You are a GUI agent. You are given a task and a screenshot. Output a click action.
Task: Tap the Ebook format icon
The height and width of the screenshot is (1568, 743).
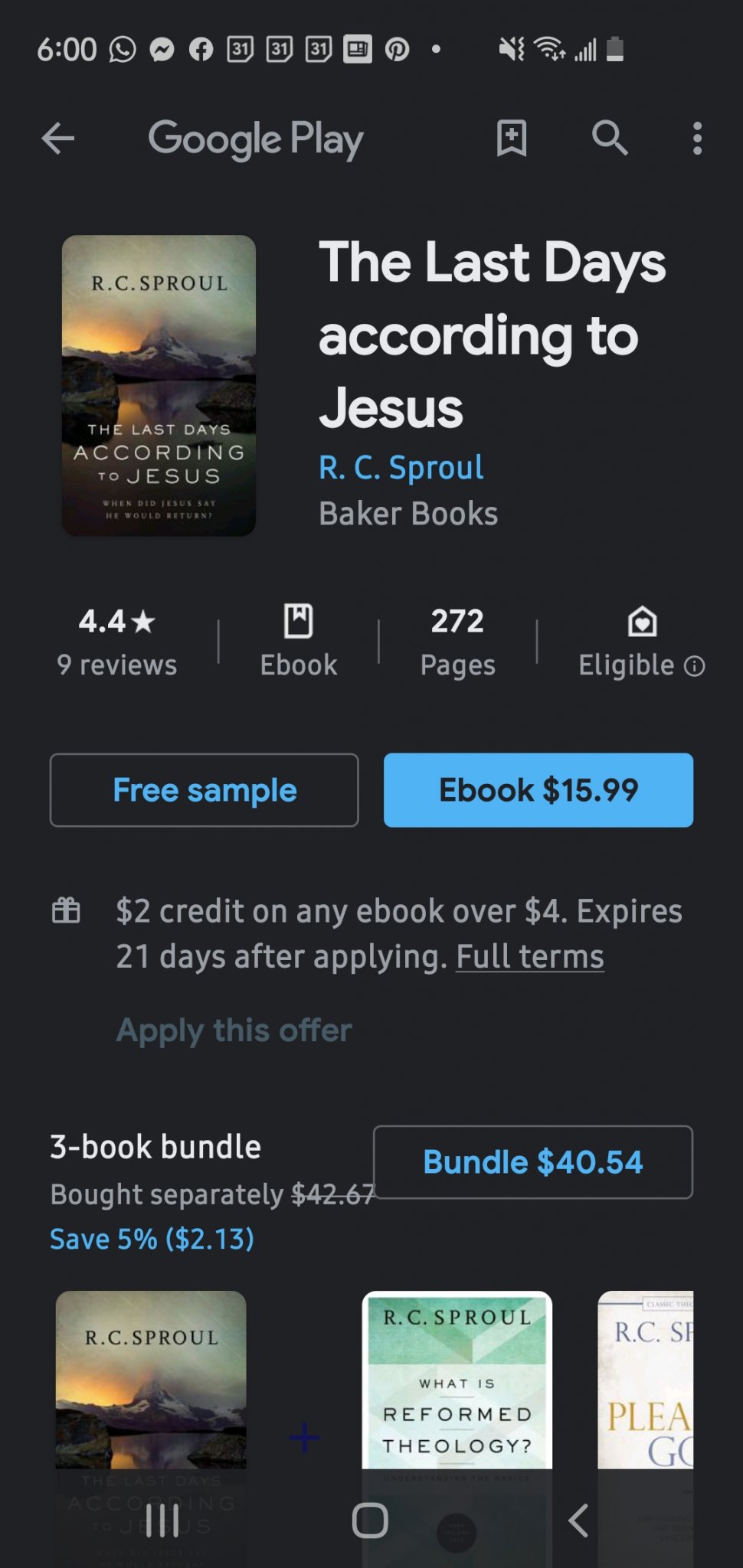(299, 621)
